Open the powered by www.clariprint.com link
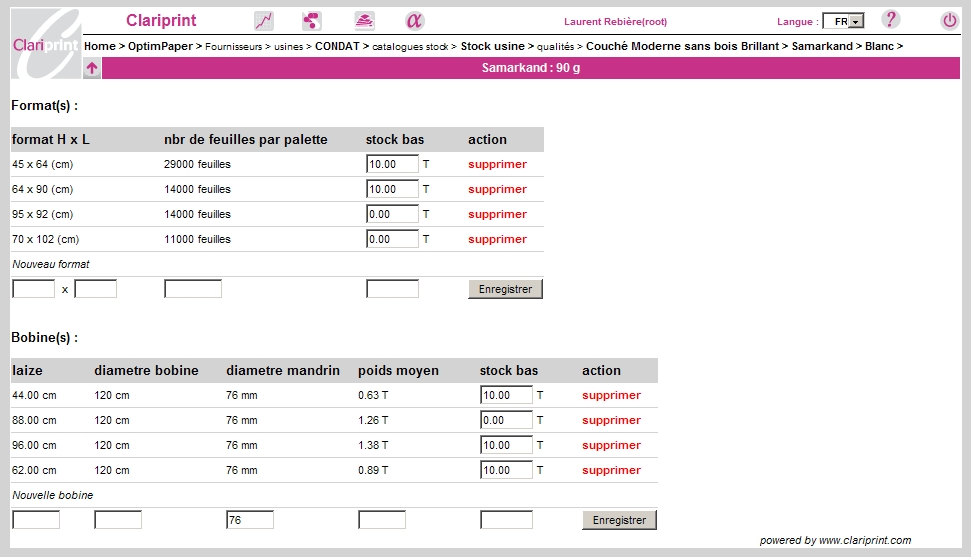Viewport: 971px width, 557px height. (835, 540)
